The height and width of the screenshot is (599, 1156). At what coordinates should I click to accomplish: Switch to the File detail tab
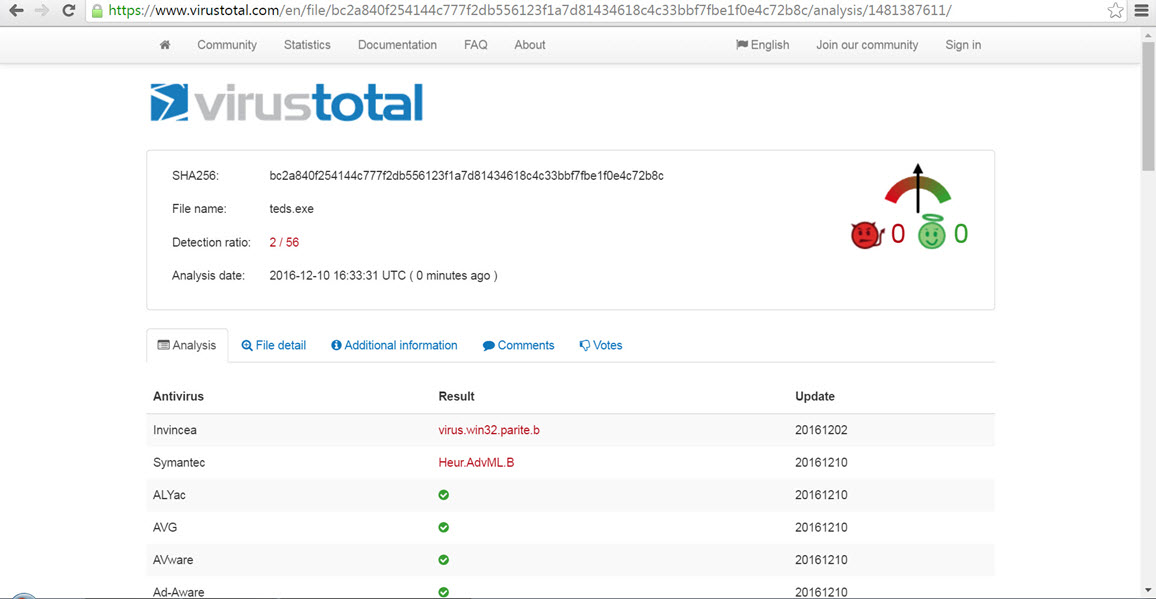click(x=274, y=345)
